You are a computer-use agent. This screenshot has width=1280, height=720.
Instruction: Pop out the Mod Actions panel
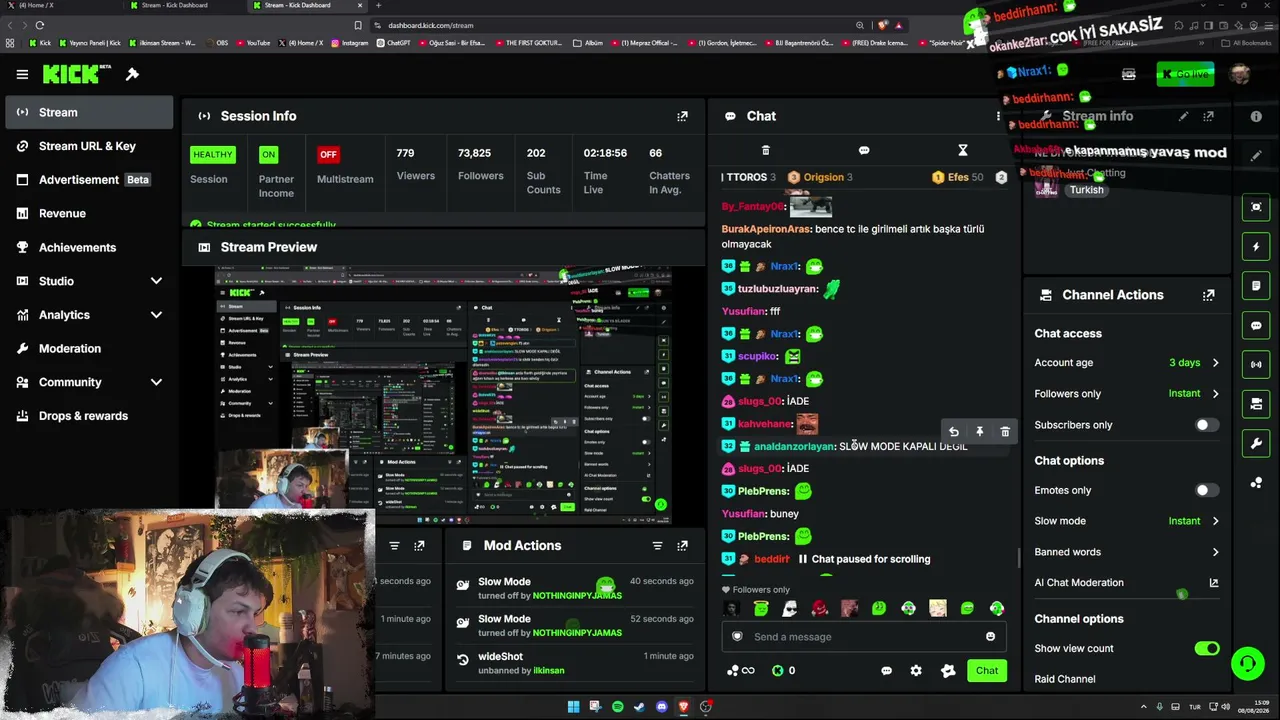tap(682, 546)
